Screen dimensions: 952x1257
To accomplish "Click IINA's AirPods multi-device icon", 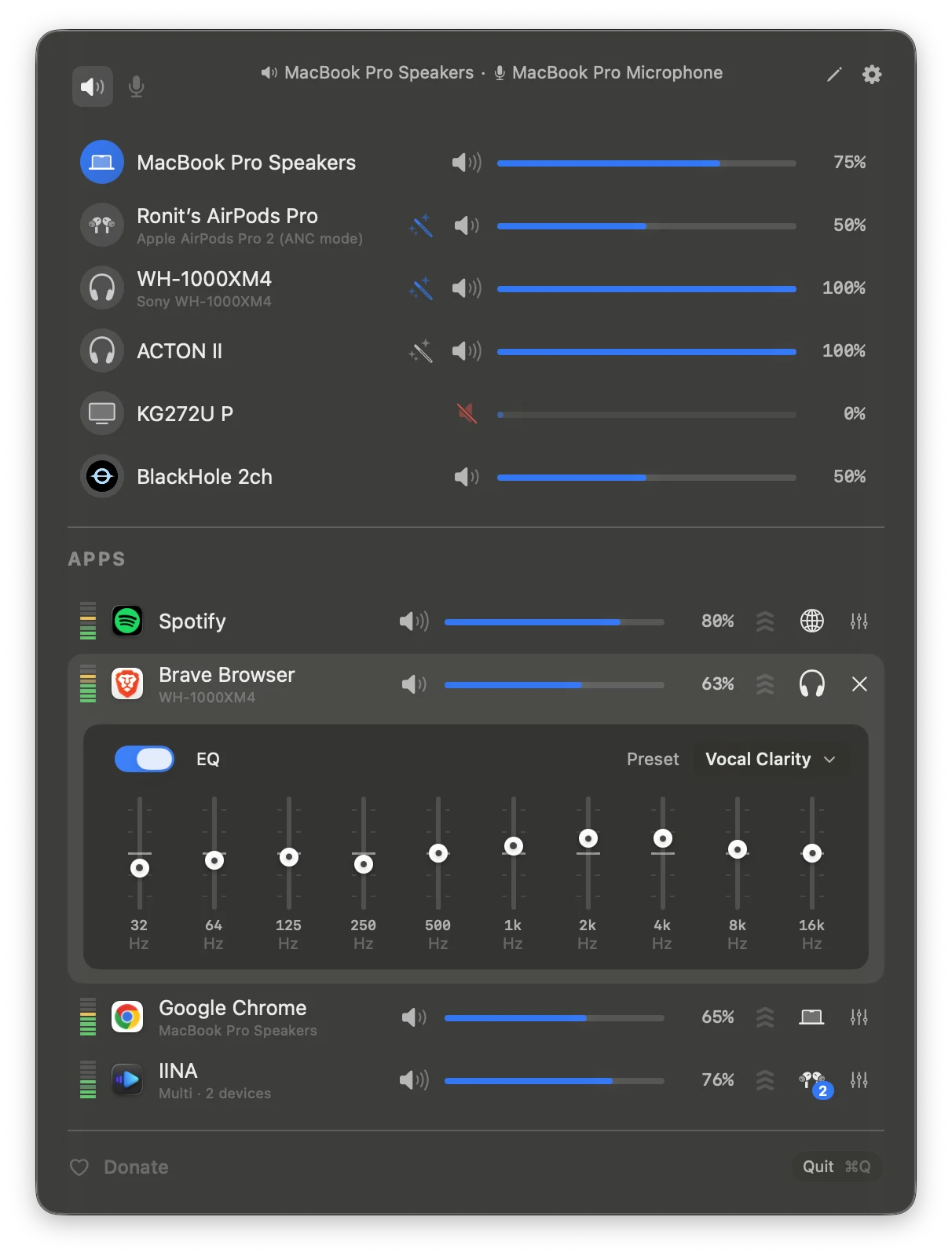I will [815, 1083].
